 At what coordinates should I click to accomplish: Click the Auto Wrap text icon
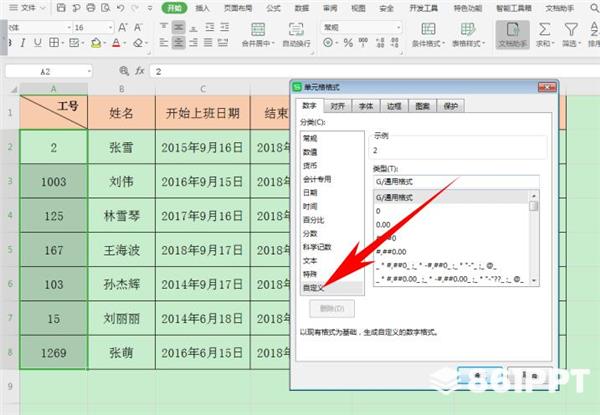coord(296,29)
